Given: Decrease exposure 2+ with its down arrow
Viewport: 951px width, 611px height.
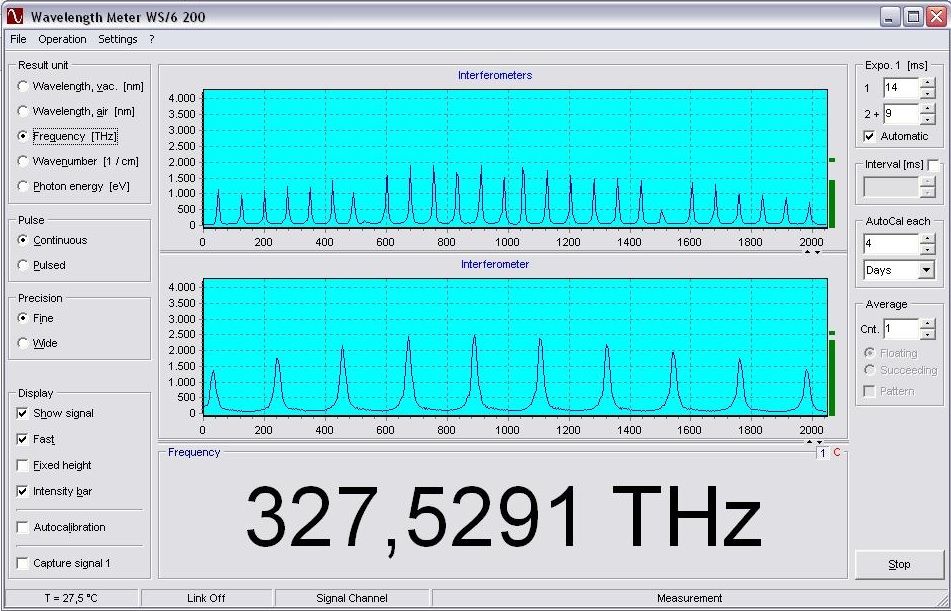Looking at the screenshot, I should 927,119.
